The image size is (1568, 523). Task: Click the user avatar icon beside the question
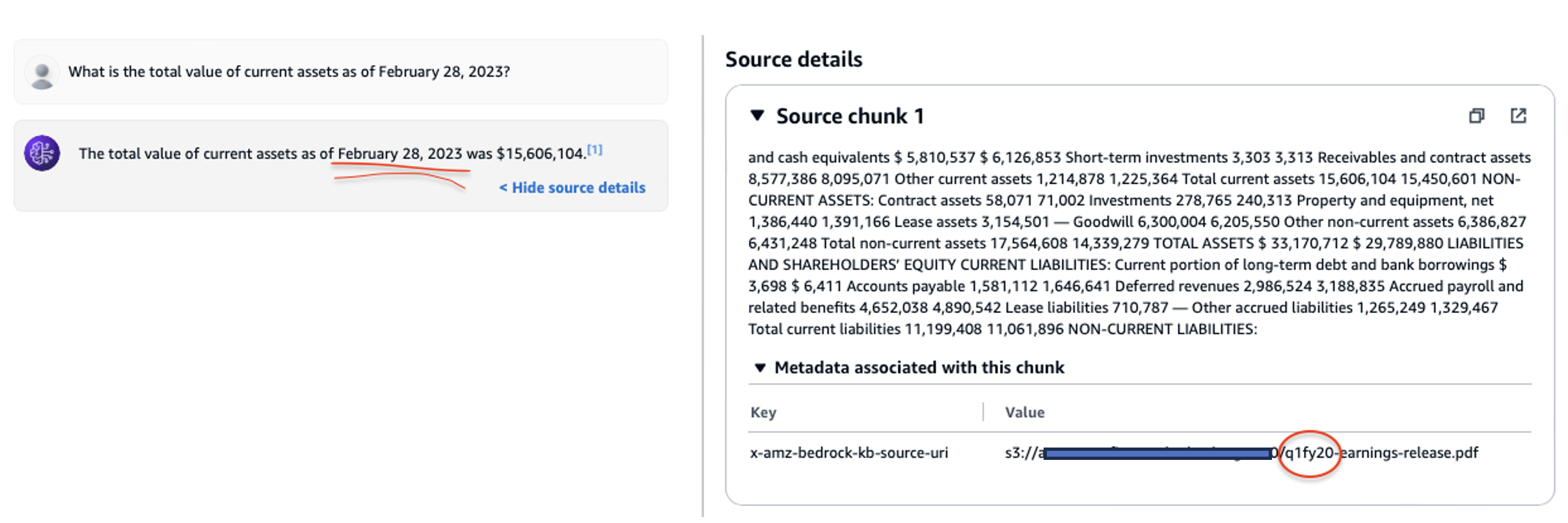click(42, 73)
